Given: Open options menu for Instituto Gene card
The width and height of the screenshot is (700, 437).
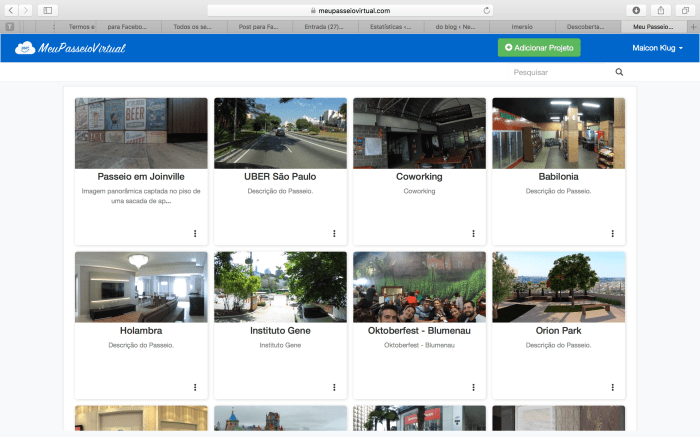Looking at the screenshot, I should click(x=334, y=387).
